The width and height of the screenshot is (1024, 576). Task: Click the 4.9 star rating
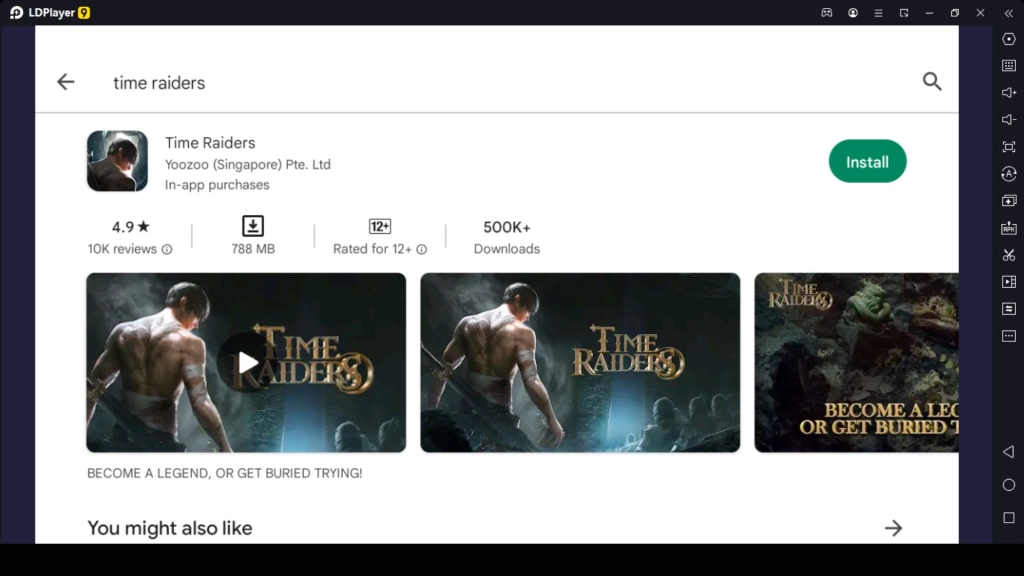click(x=131, y=227)
